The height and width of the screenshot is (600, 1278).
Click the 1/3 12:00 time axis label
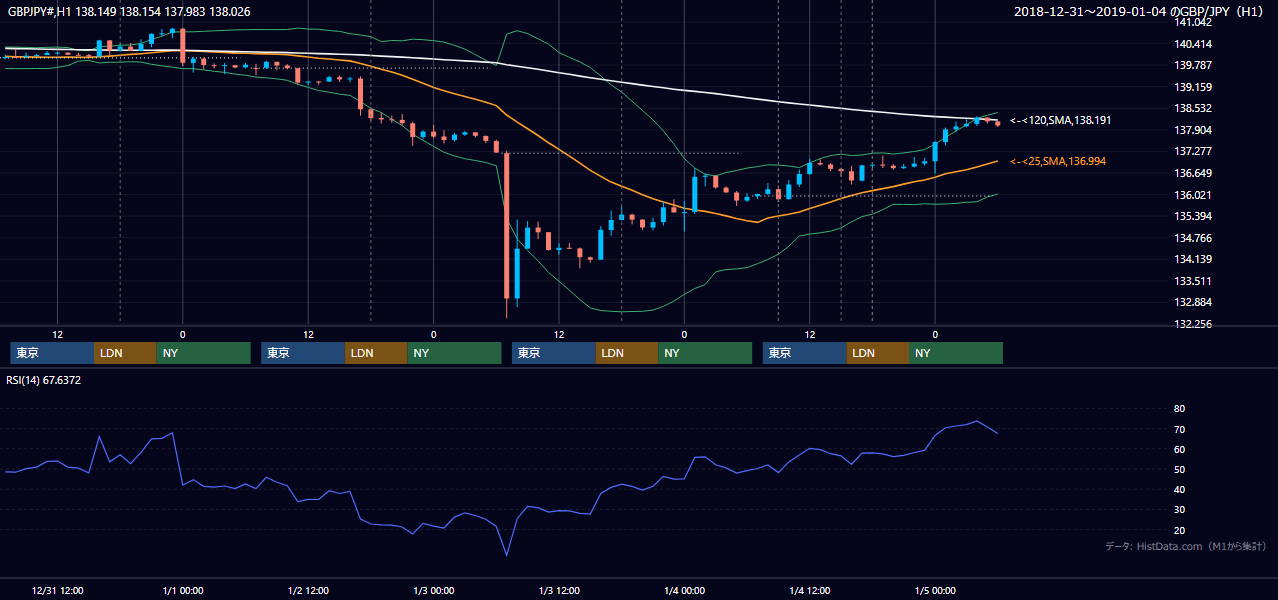click(559, 591)
